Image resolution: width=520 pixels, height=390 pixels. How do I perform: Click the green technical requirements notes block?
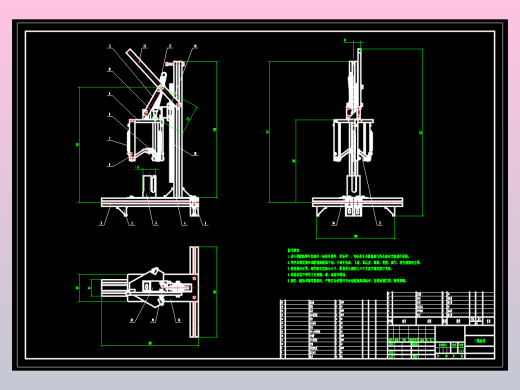(354, 266)
